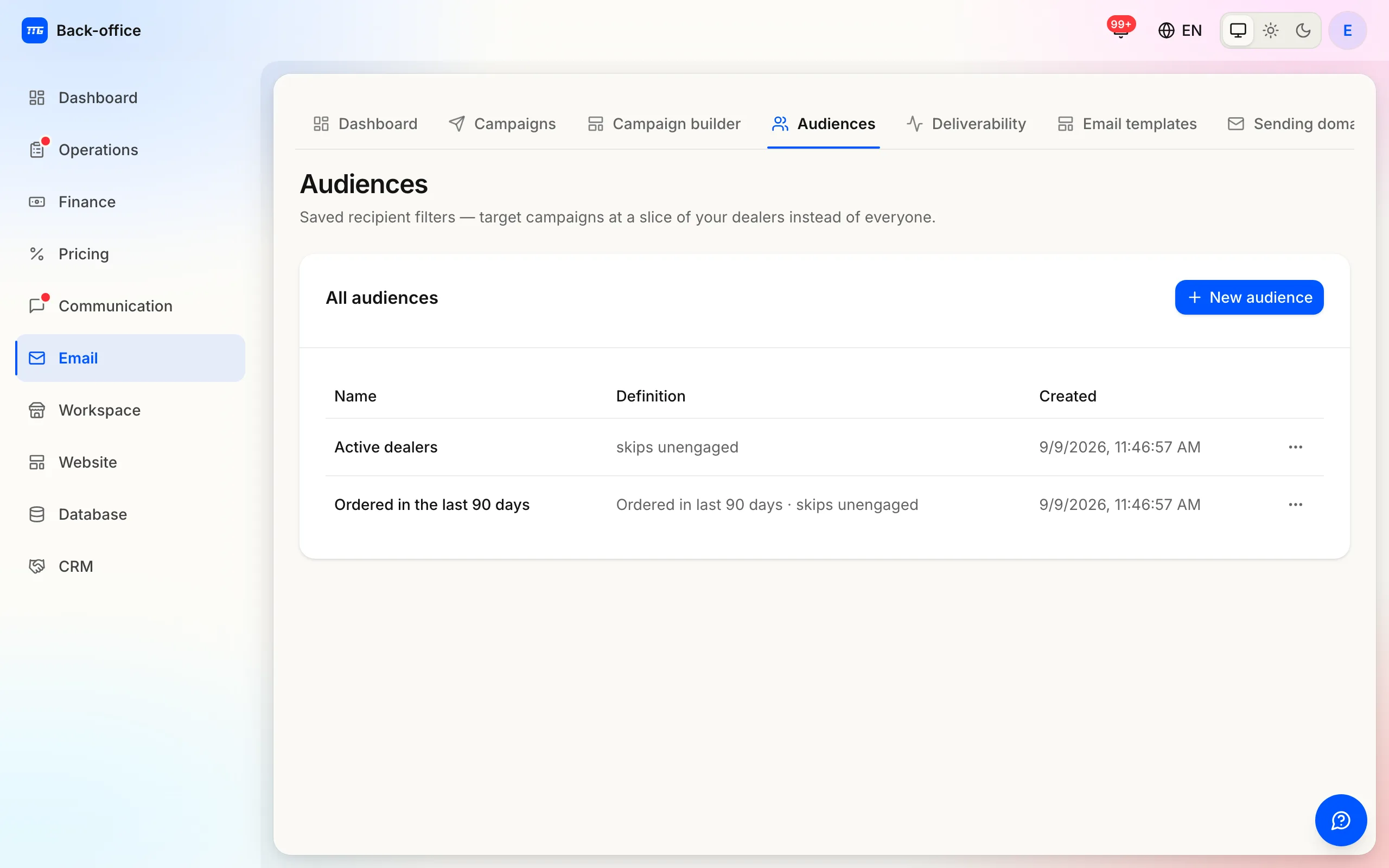The height and width of the screenshot is (868, 1389).
Task: Open Workspace in the sidebar
Action: tap(130, 410)
